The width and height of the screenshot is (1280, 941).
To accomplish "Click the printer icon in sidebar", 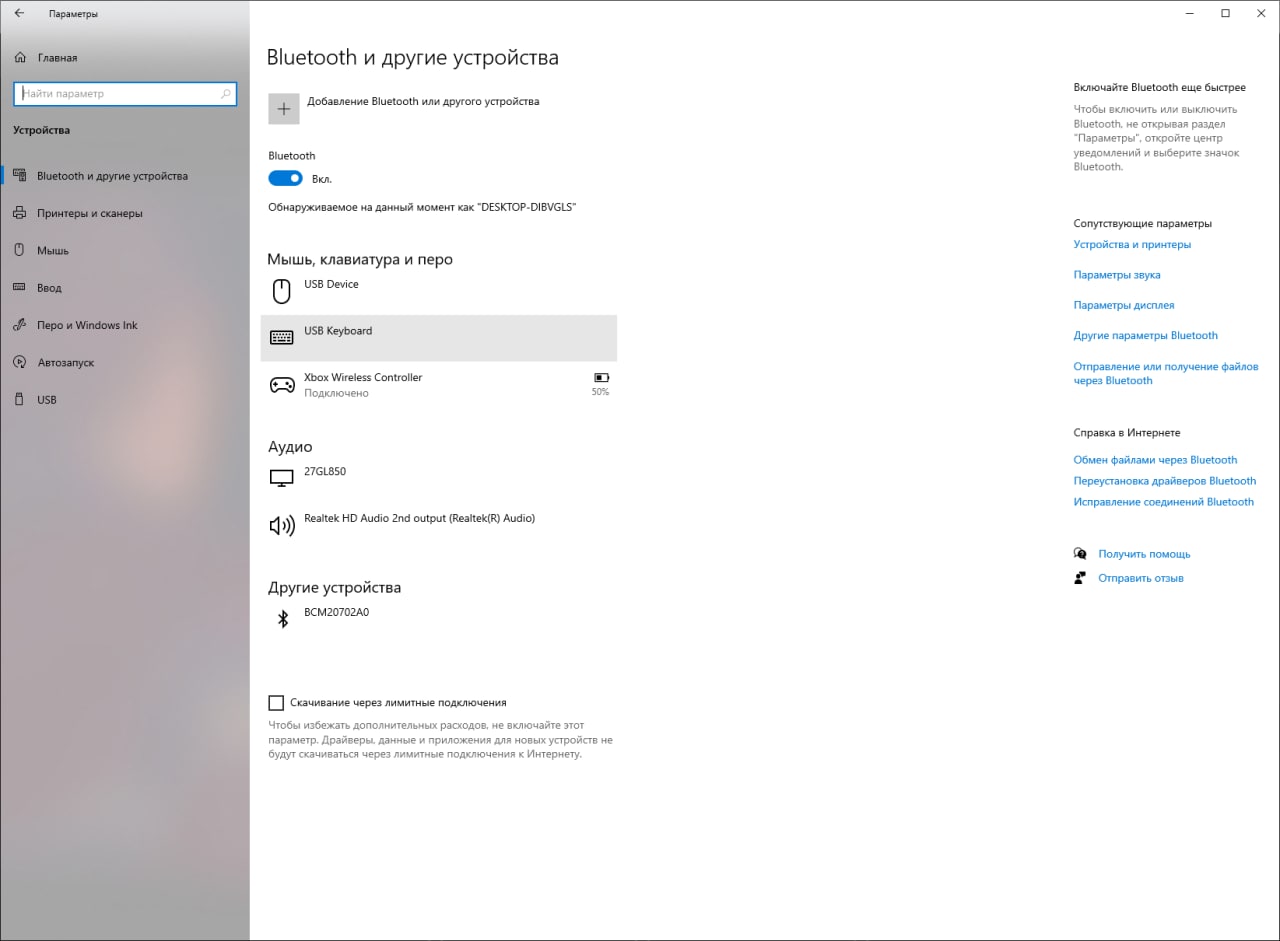I will click(x=19, y=213).
